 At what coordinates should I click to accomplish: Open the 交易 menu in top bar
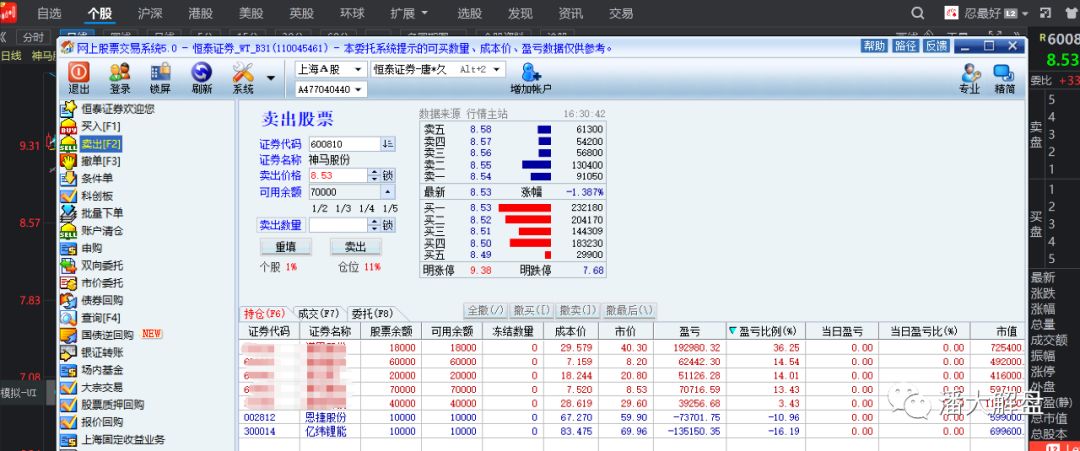(x=621, y=13)
